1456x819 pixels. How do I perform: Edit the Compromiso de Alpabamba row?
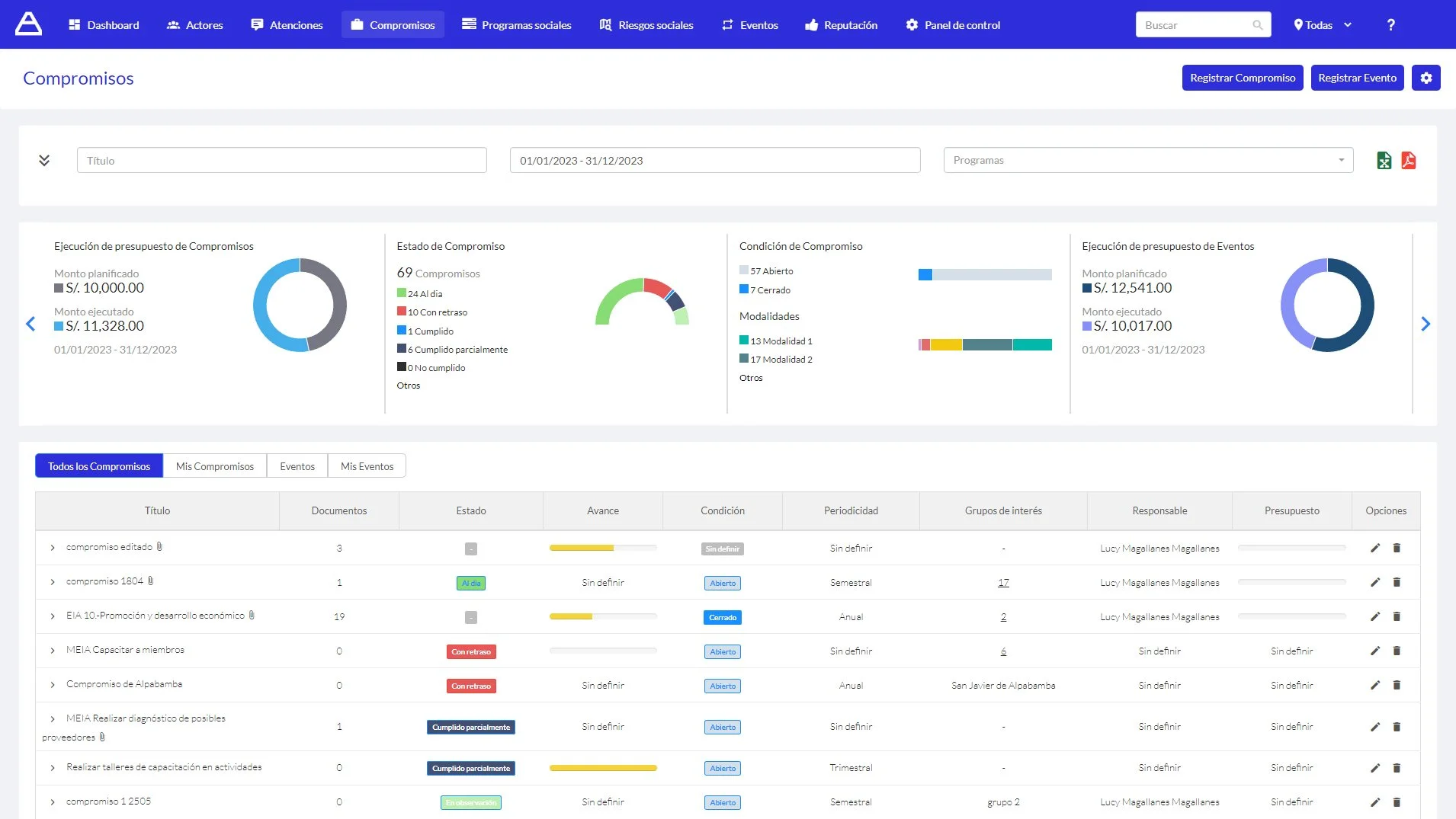[x=1375, y=685]
